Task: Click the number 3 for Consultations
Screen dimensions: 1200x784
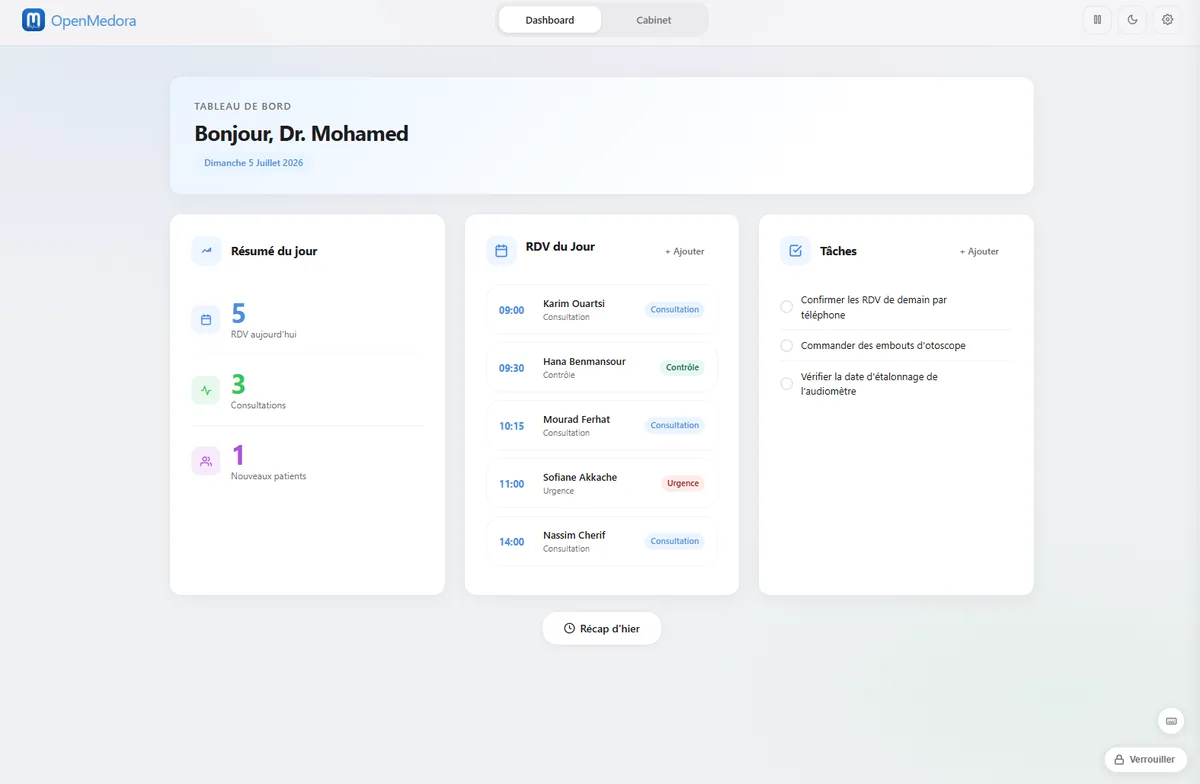Action: 238,385
